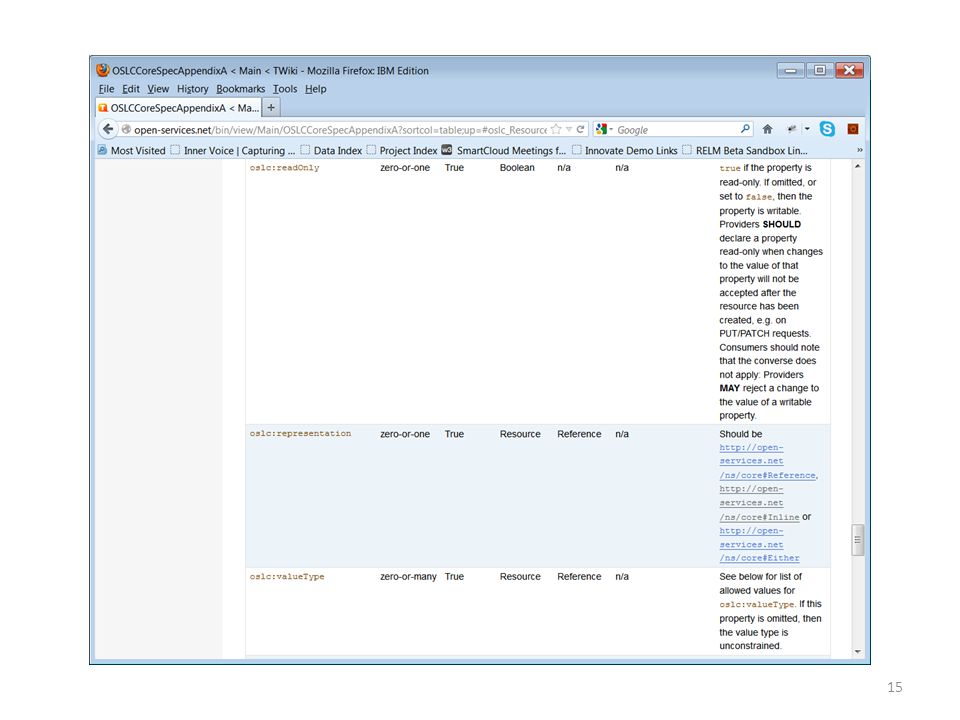Open the History menu
The height and width of the screenshot is (720, 960).
point(193,89)
